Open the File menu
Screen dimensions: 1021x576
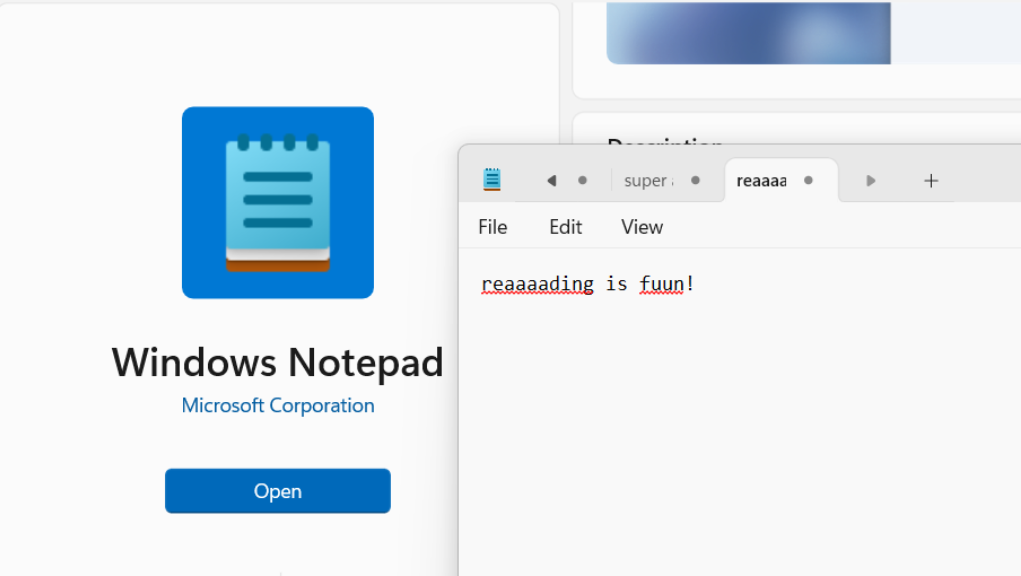point(492,227)
